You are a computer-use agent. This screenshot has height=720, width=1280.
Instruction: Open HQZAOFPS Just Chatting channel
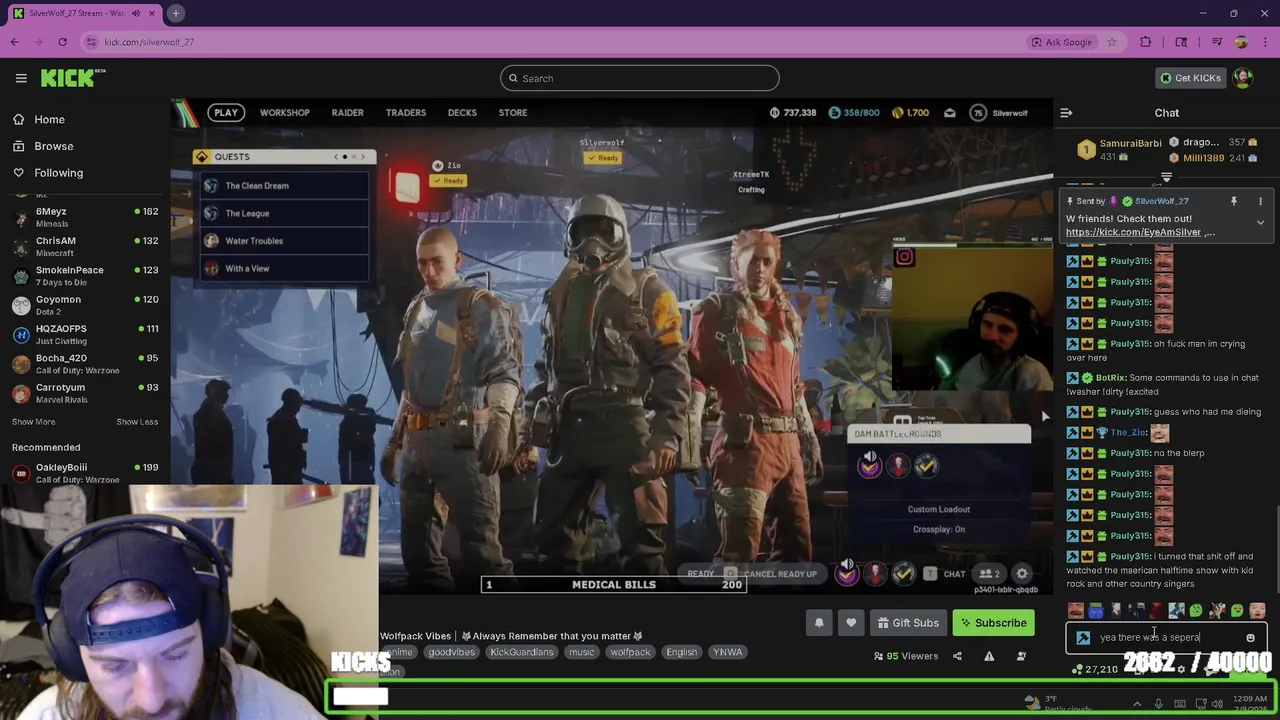click(85, 334)
